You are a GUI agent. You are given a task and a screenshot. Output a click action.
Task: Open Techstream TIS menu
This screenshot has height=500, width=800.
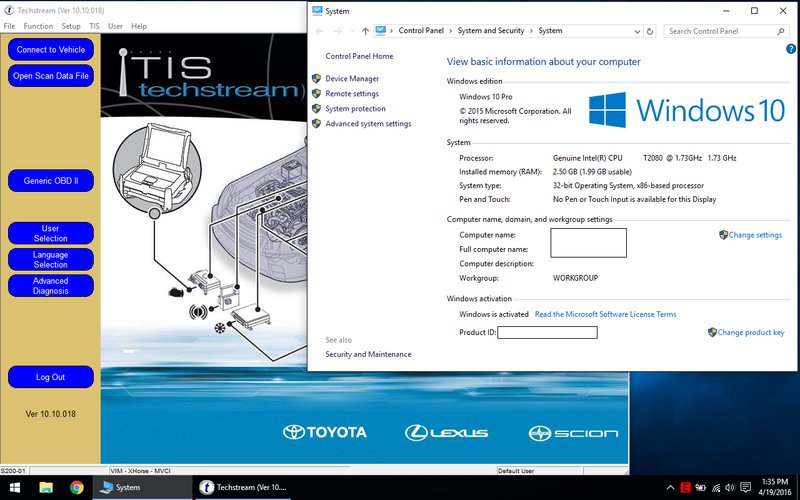[x=94, y=26]
